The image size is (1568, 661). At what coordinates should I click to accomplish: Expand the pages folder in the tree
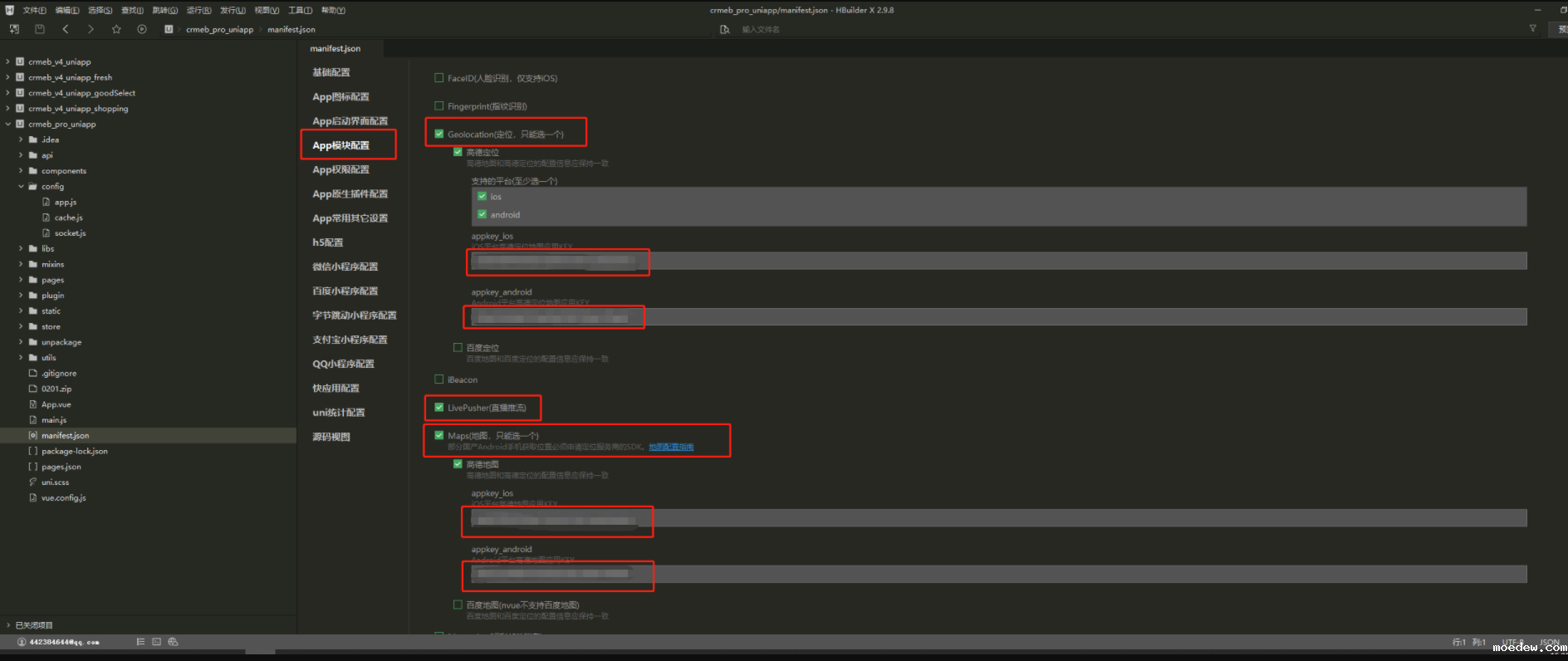[22, 280]
